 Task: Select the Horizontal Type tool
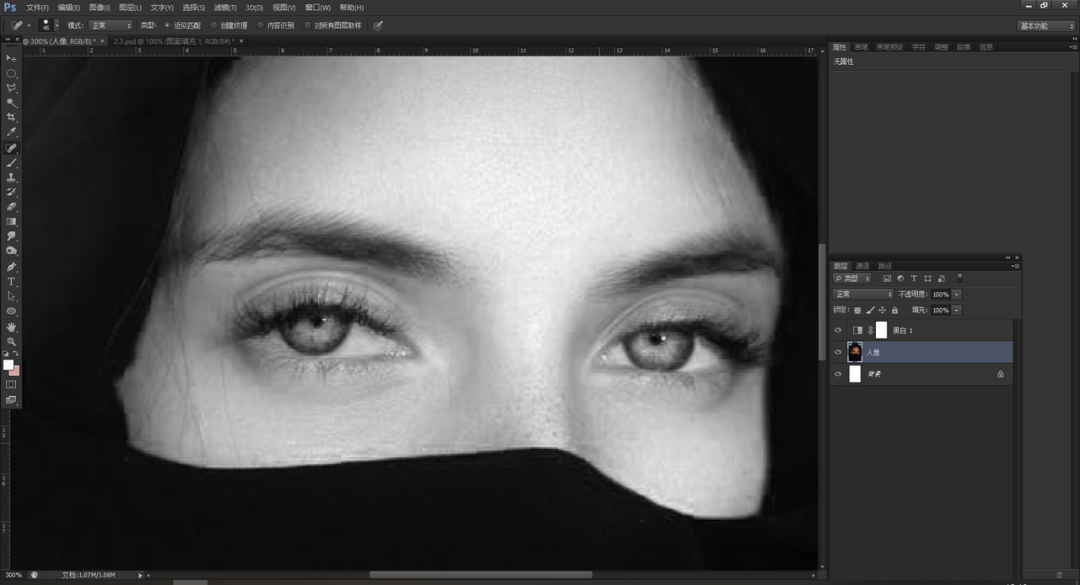(11, 282)
